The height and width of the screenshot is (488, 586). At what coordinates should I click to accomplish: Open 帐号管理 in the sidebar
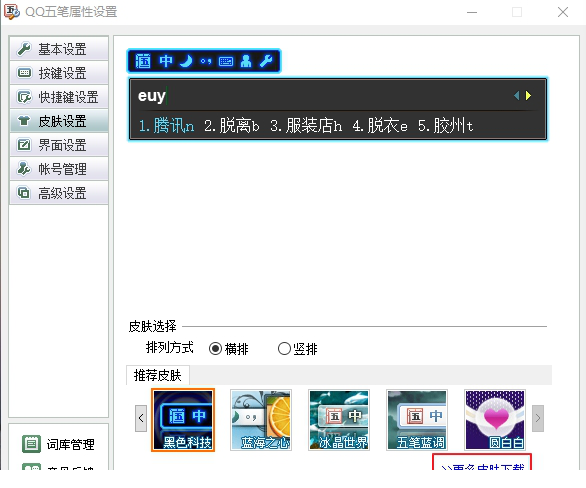point(59,169)
